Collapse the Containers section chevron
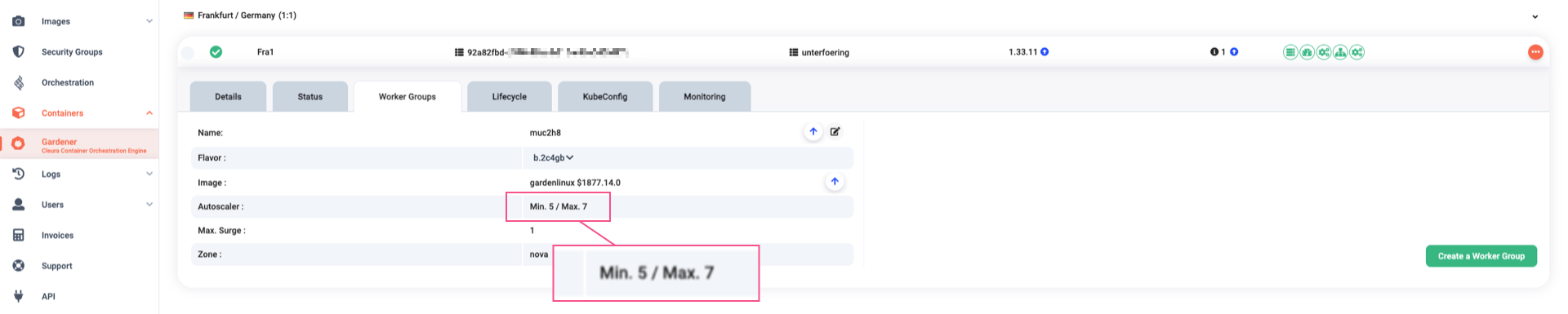This screenshot has width=1568, height=314. click(x=149, y=113)
